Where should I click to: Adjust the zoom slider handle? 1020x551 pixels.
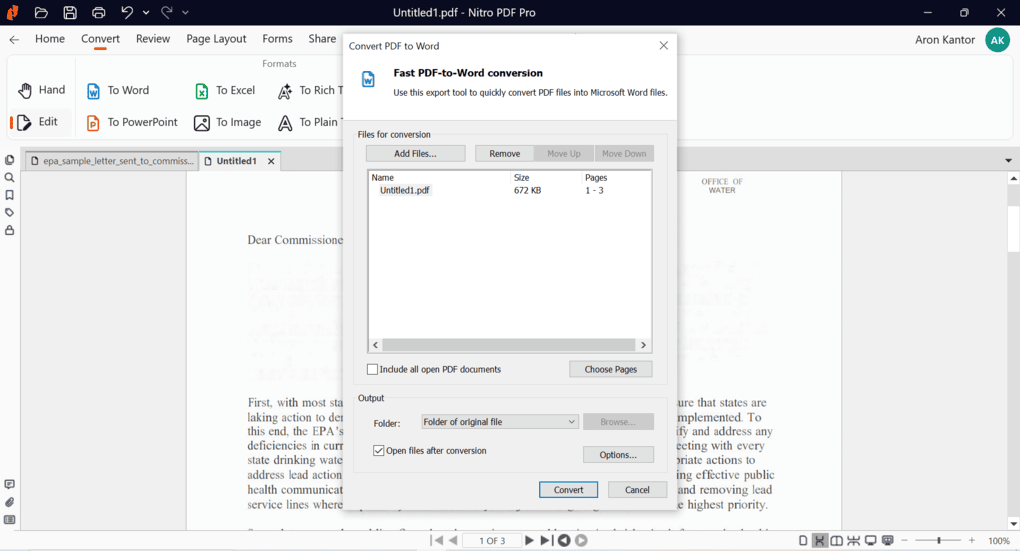(x=939, y=541)
